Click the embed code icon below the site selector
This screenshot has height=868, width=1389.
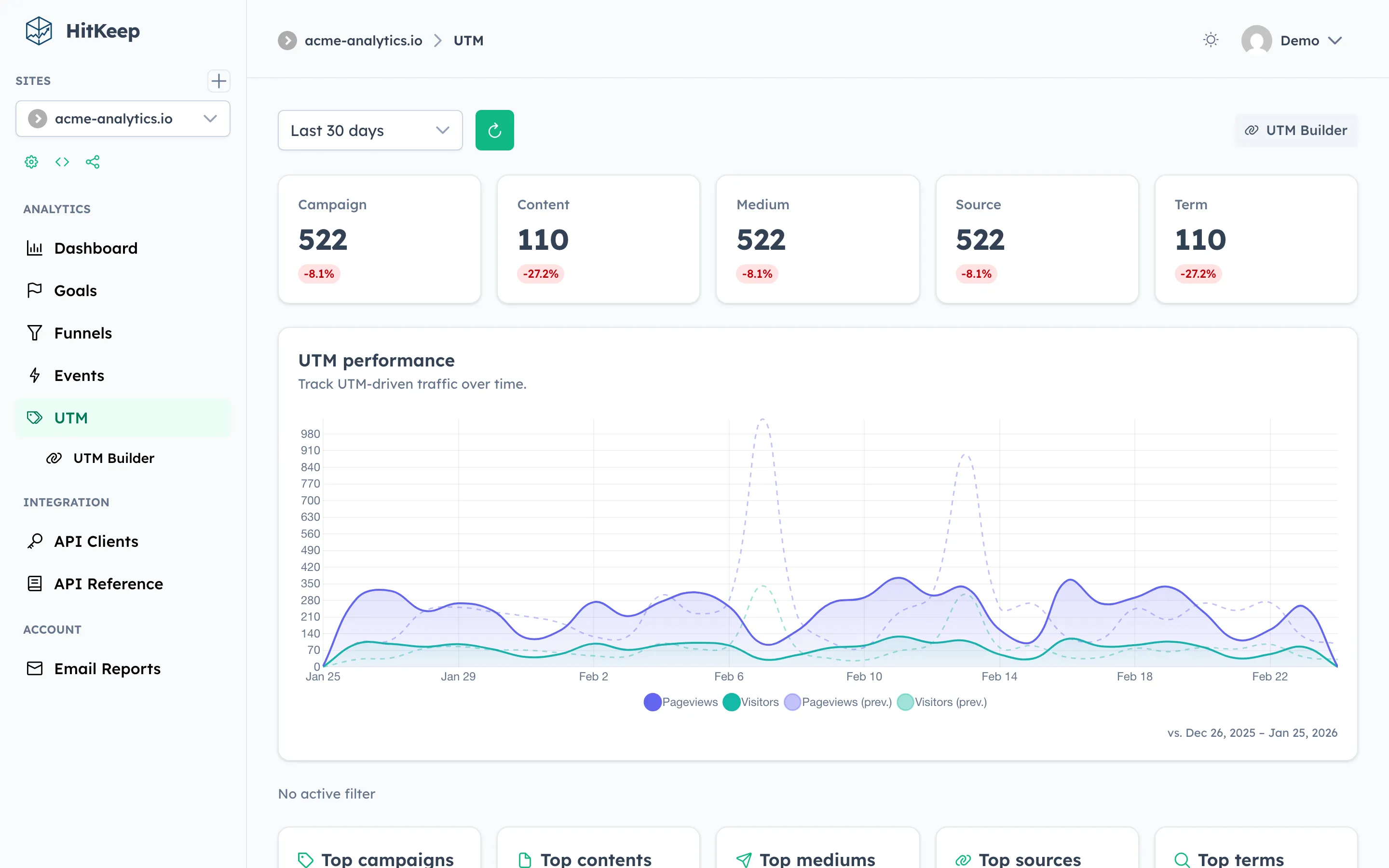point(62,162)
